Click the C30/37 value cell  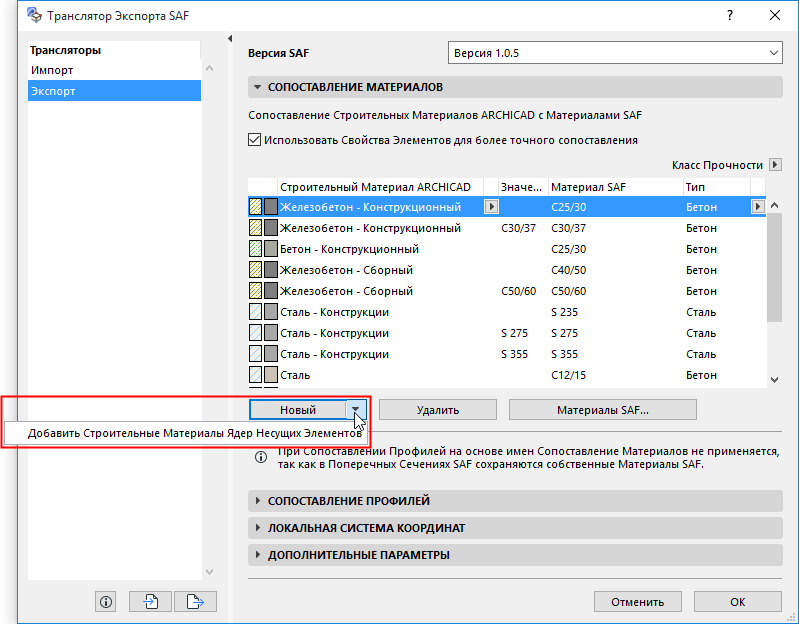click(518, 228)
